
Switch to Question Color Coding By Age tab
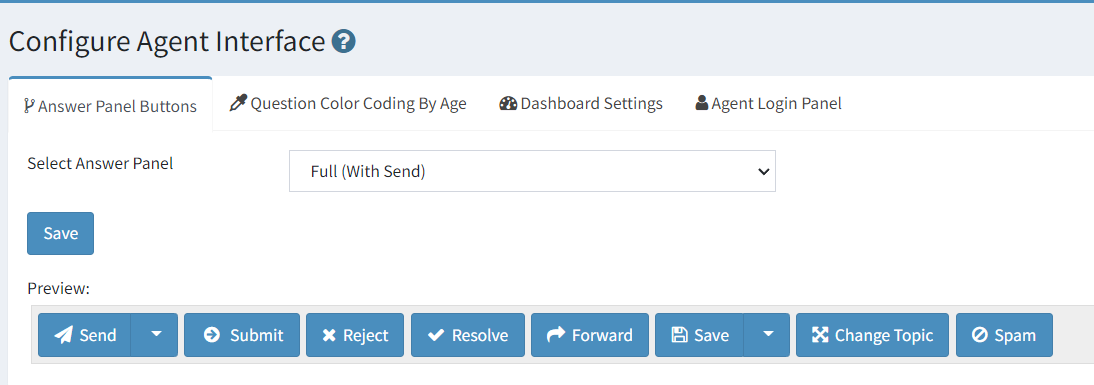(347, 104)
